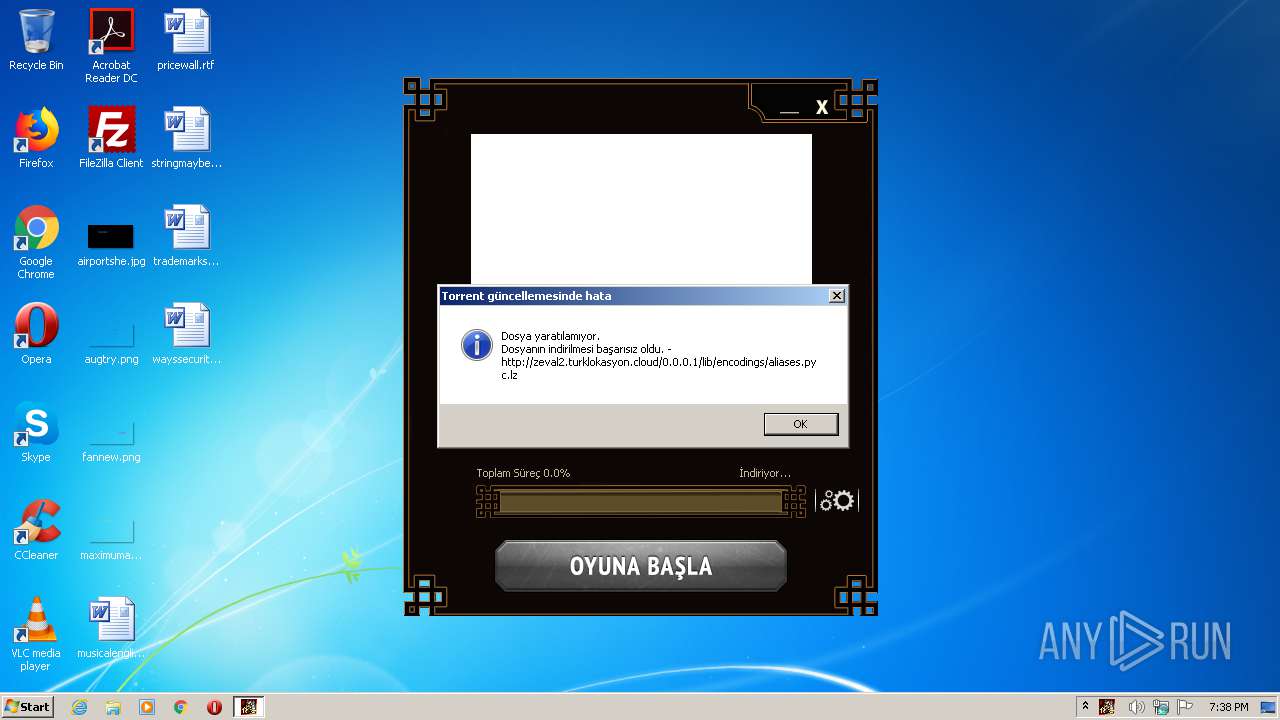The width and height of the screenshot is (1280, 720).
Task: Click the failed download URL text
Action: pyautogui.click(x=659, y=368)
